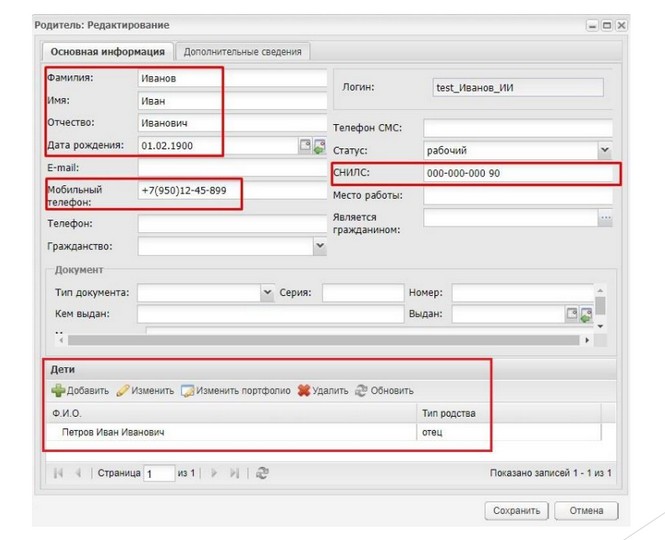Expand the Гражданство dropdown
Viewport: 665px width, 540px height.
click(320, 245)
